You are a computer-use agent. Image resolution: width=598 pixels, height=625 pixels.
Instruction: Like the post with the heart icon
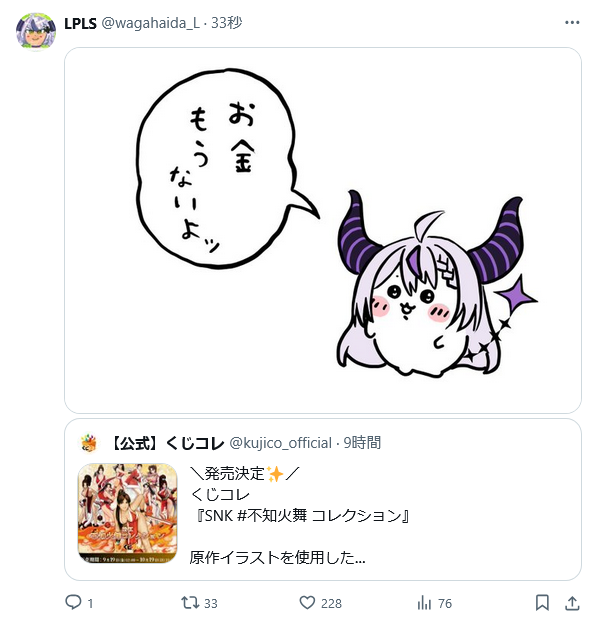pyautogui.click(x=307, y=602)
